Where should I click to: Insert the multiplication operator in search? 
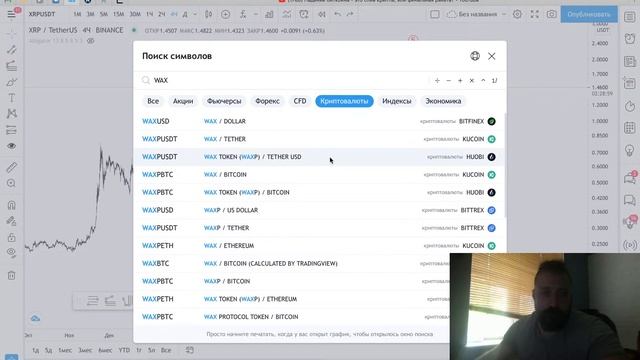[x=471, y=80]
